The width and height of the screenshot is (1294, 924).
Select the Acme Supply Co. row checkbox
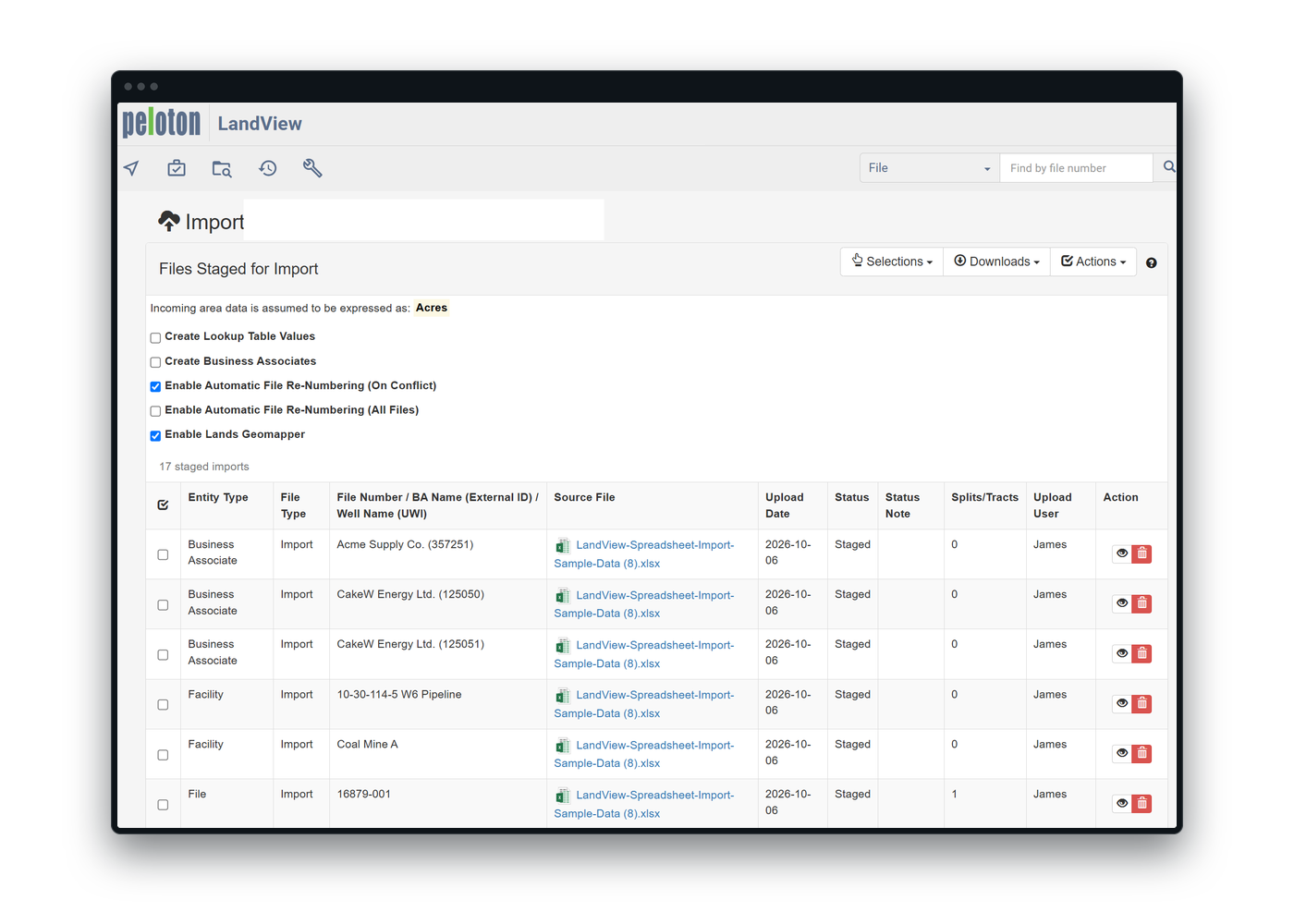click(x=163, y=554)
